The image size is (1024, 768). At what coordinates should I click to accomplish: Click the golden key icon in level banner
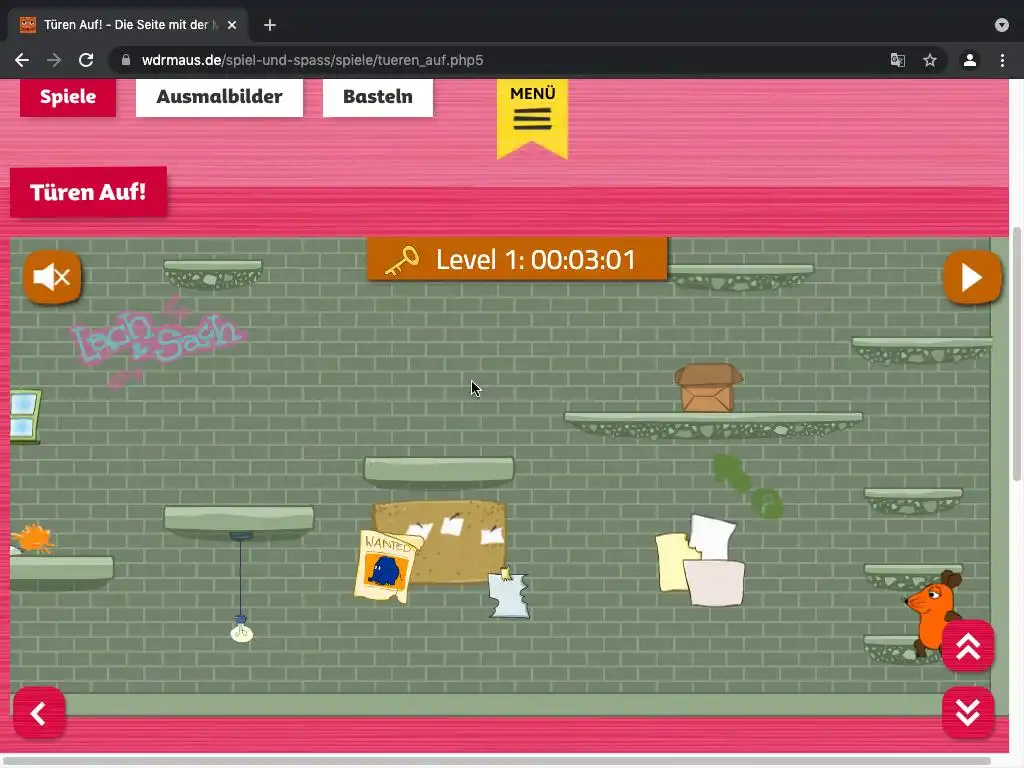(x=402, y=261)
